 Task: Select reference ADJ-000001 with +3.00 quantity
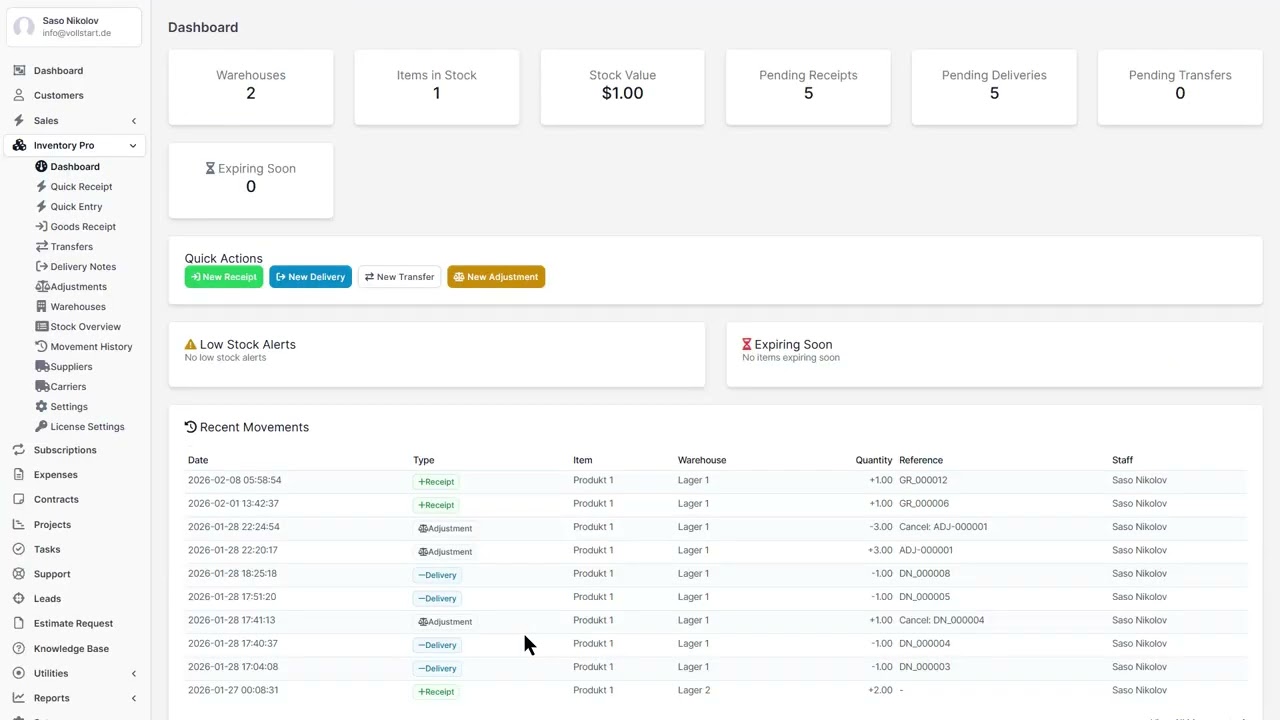tap(926, 550)
